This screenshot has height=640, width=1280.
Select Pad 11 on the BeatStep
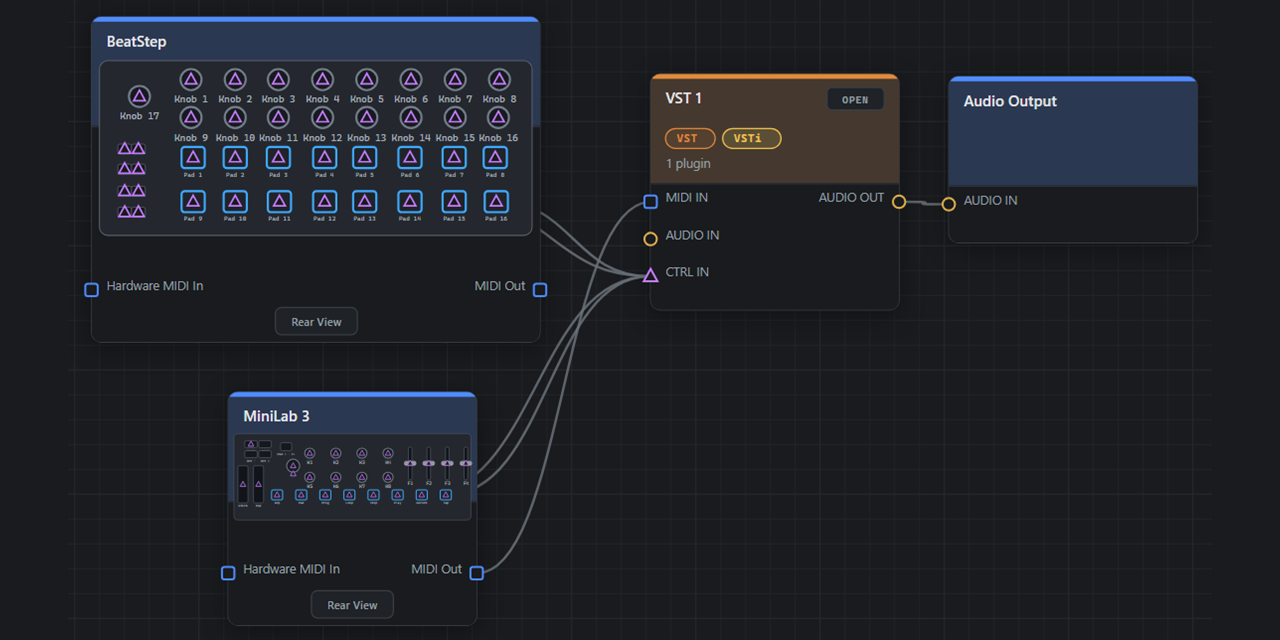tap(279, 202)
